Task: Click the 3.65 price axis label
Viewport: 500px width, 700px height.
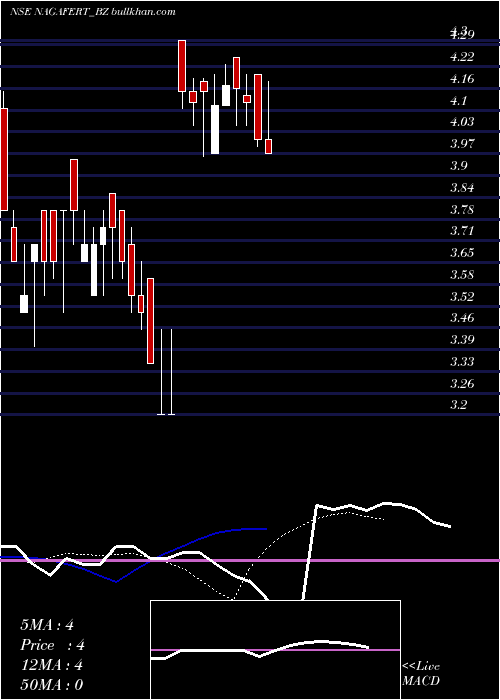Action: click(x=462, y=253)
